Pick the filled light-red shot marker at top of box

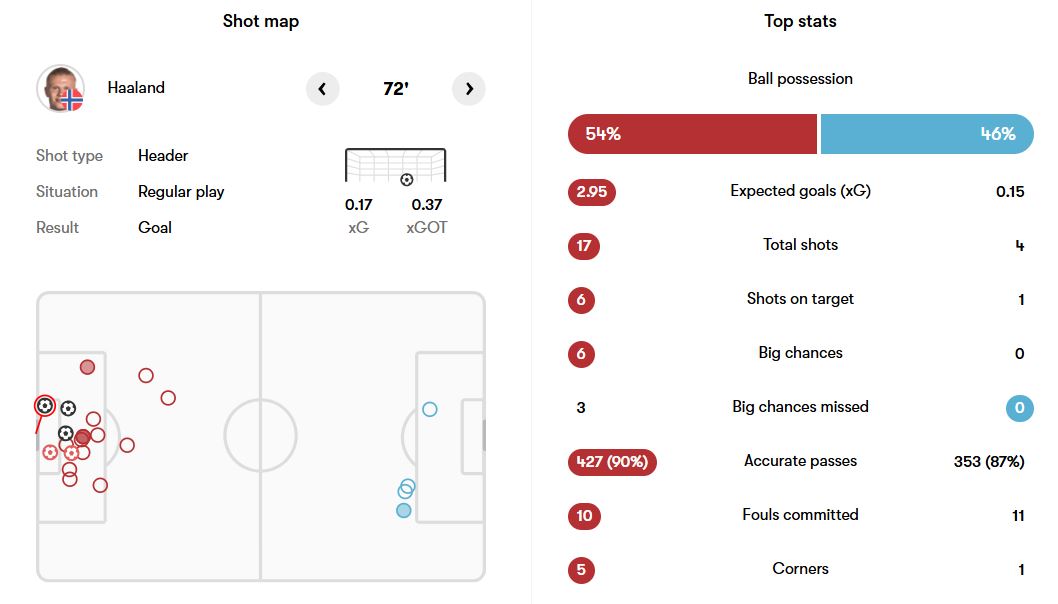87,367
